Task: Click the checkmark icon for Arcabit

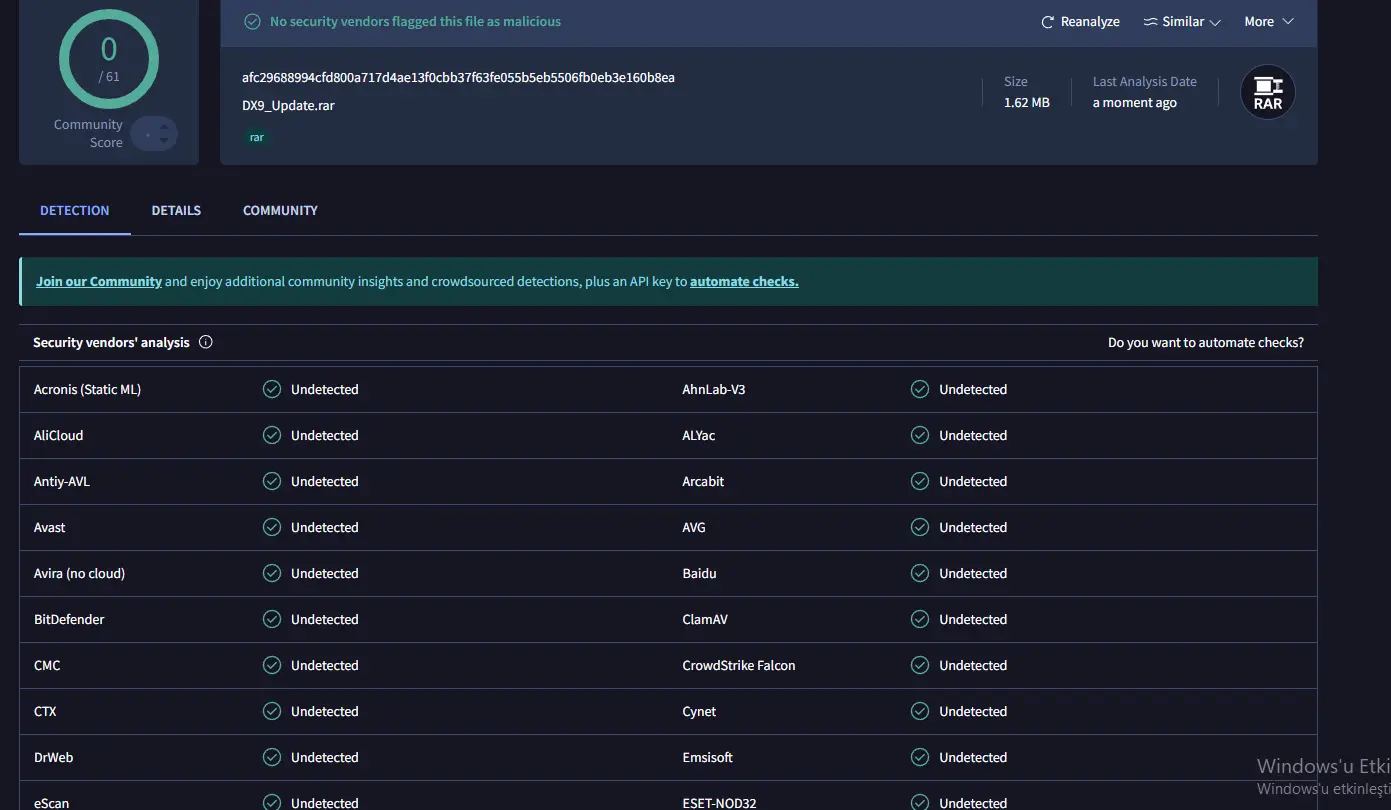Action: point(920,481)
